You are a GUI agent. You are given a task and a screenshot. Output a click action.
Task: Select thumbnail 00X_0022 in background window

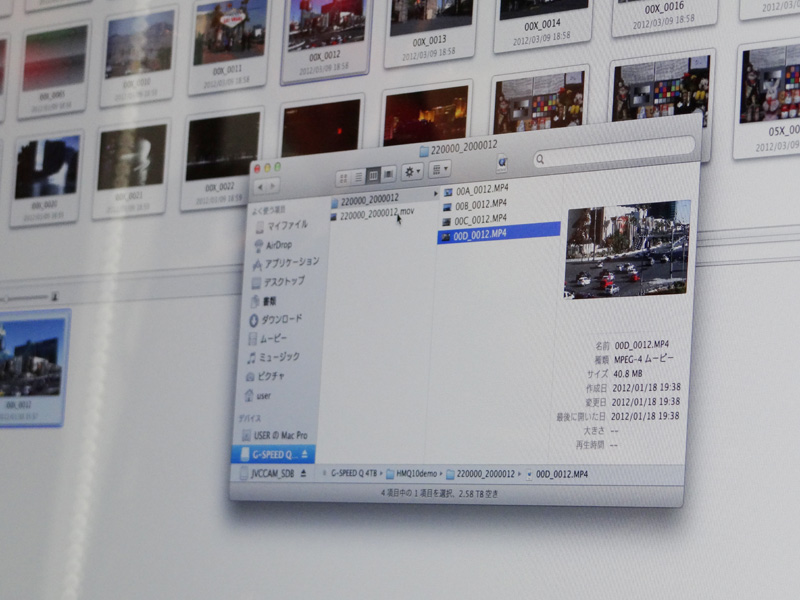[221, 158]
